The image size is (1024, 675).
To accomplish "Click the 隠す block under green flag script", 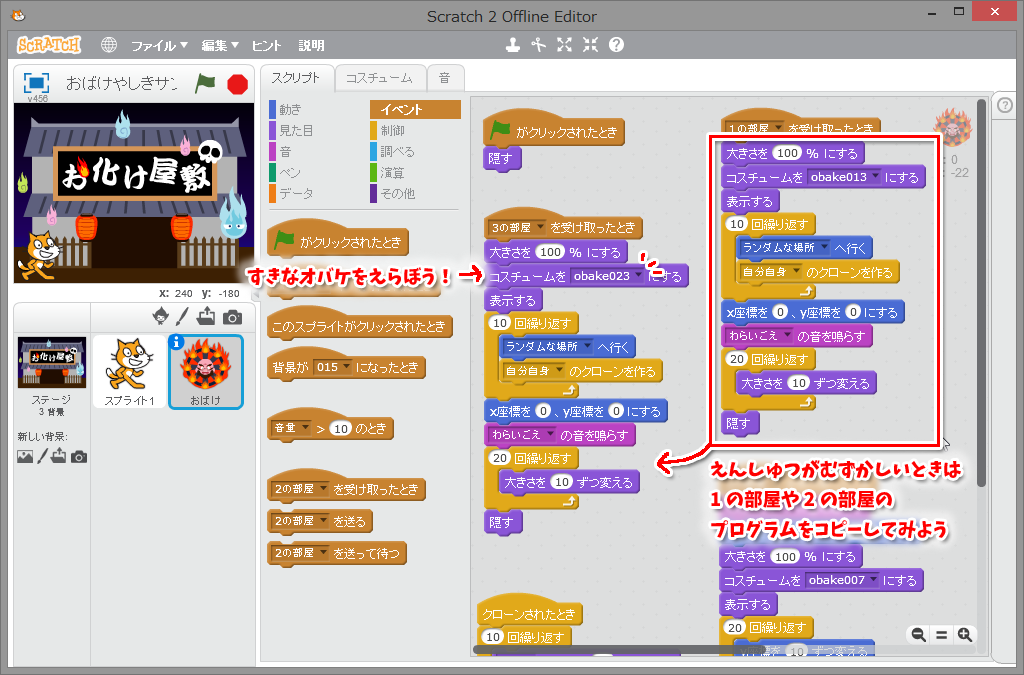I will pyautogui.click(x=502, y=158).
